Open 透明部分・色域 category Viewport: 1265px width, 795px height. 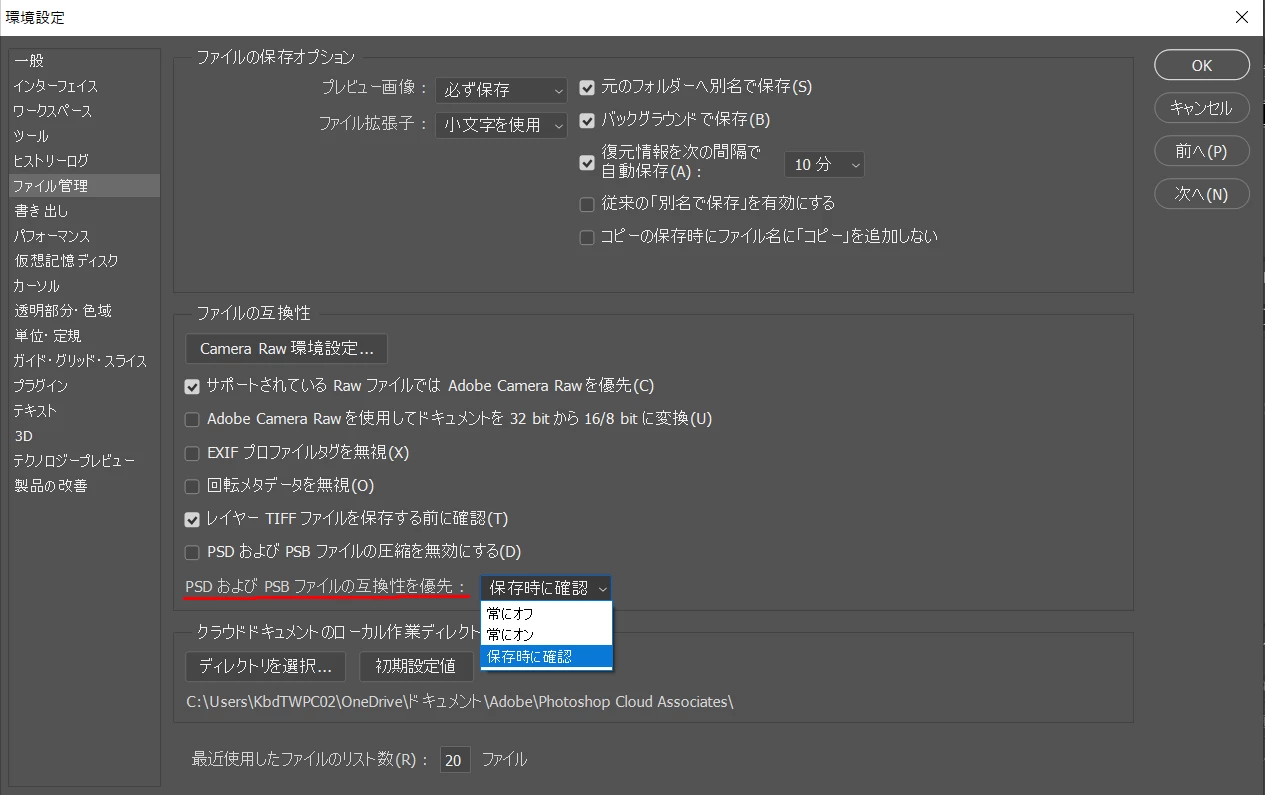[84, 311]
